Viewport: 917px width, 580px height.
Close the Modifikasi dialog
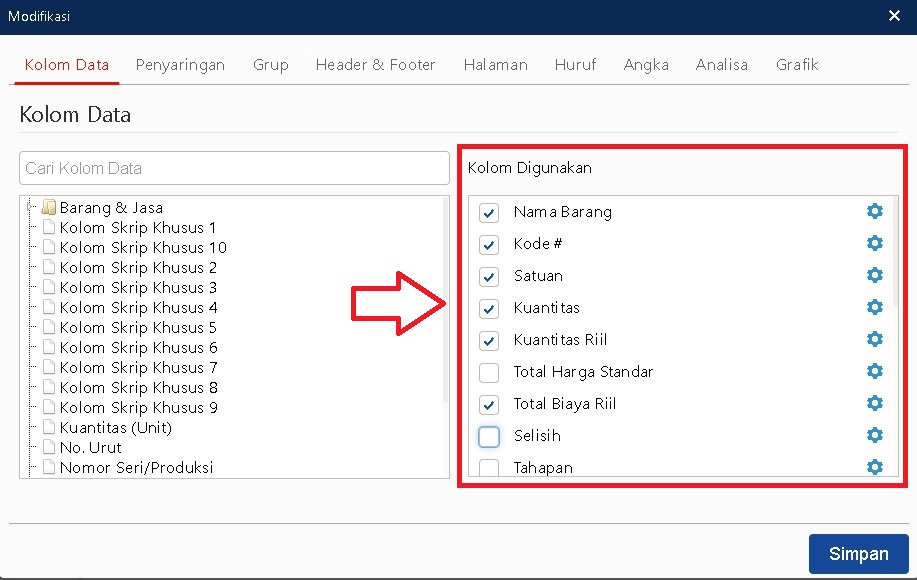(894, 15)
